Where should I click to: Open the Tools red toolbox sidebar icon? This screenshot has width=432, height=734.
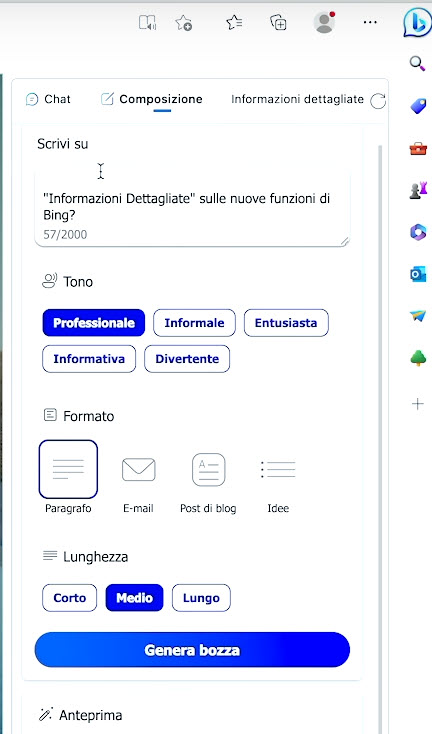[418, 149]
